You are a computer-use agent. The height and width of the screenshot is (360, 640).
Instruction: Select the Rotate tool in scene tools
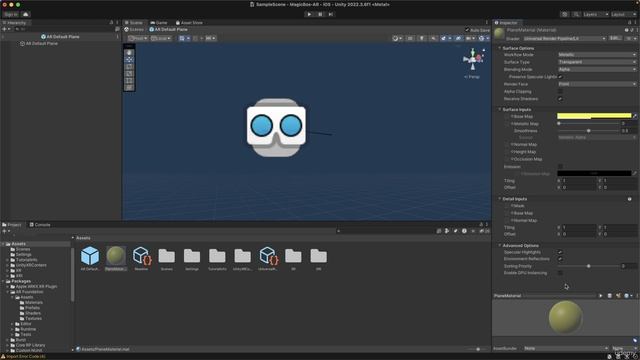[129, 67]
